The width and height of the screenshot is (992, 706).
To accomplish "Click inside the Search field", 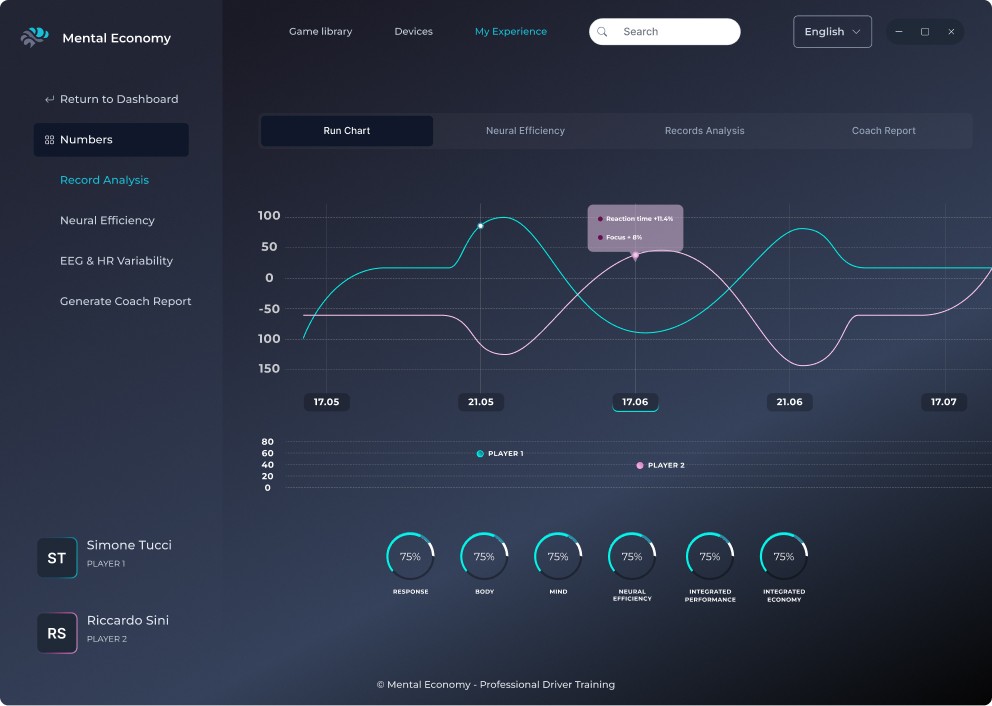I will (x=665, y=32).
